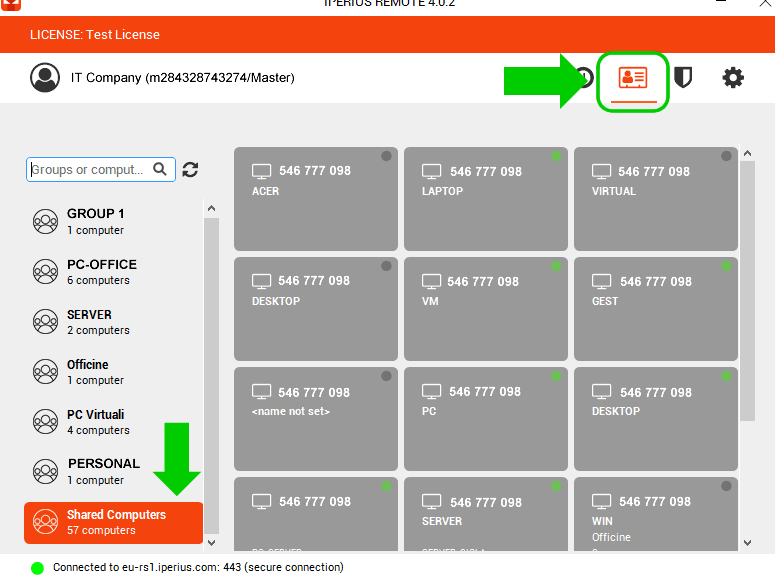
Task: Select SERVER group with 2 computers
Action: coord(113,321)
